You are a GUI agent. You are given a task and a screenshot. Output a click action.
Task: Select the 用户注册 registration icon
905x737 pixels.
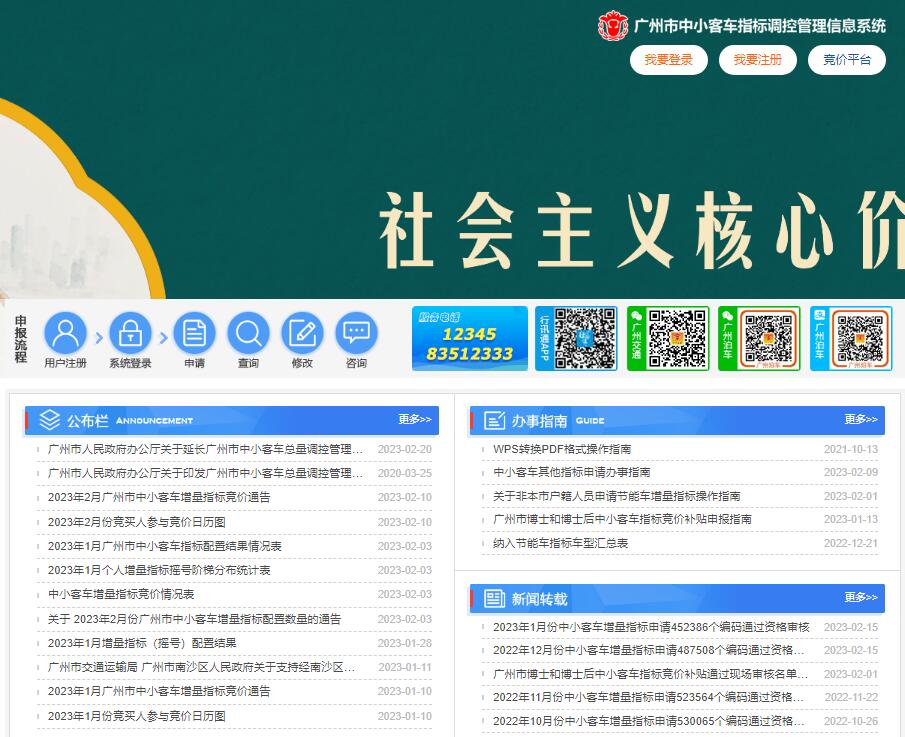(x=67, y=331)
